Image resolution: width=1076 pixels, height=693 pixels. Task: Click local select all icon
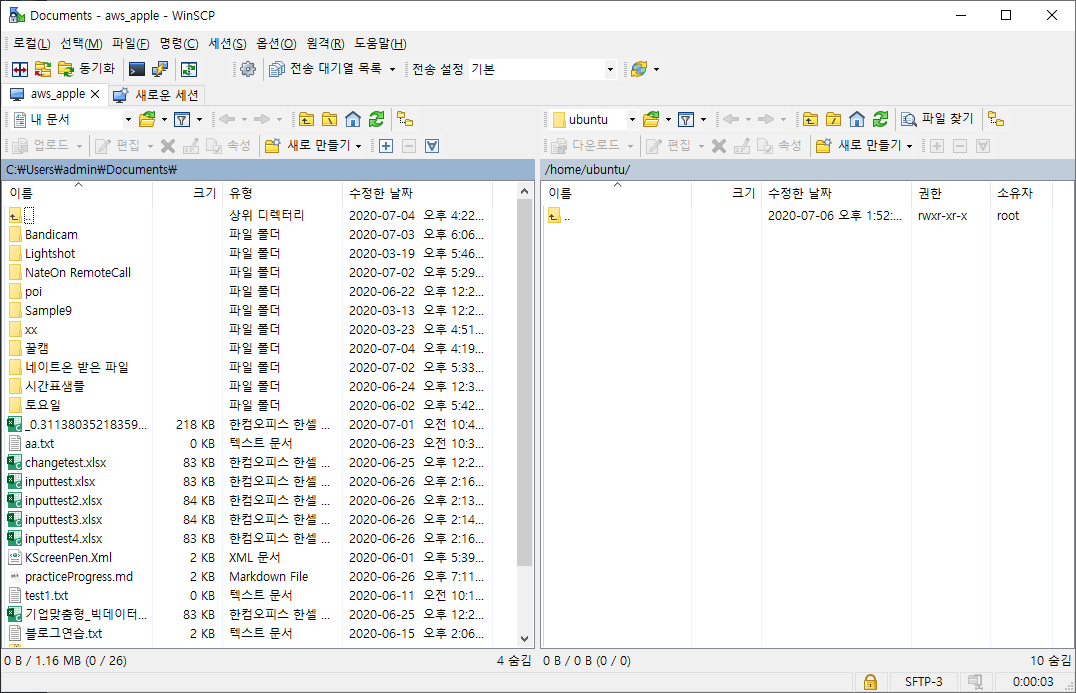coord(432,145)
